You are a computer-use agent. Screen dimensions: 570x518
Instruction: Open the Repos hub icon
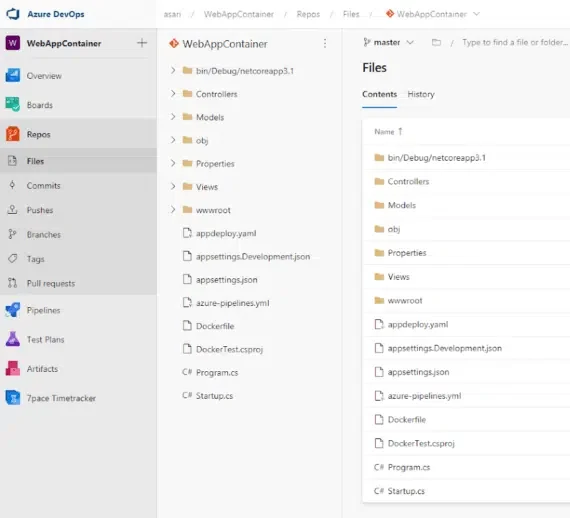pyautogui.click(x=13, y=134)
